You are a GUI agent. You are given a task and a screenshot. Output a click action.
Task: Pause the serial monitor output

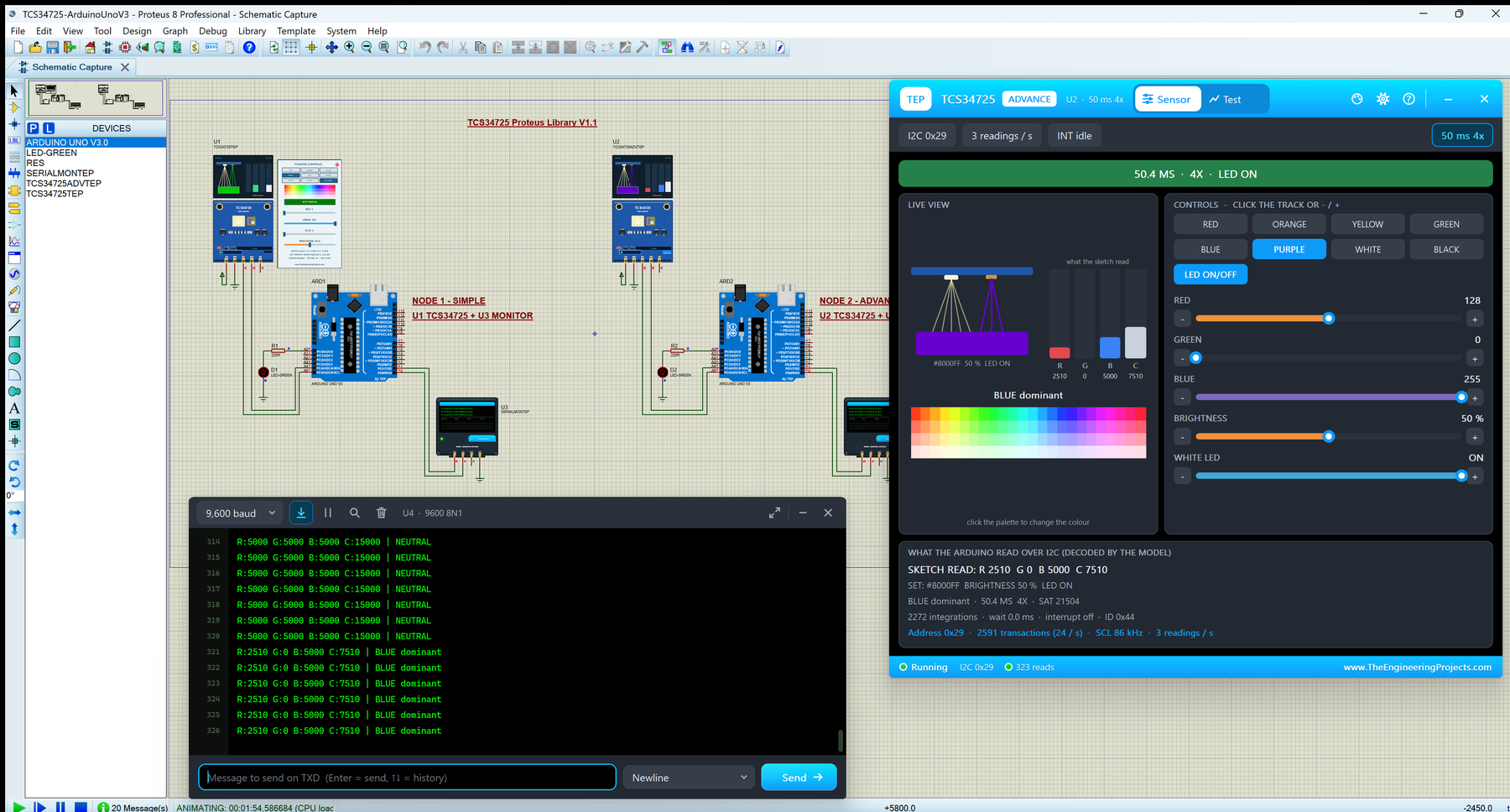328,513
